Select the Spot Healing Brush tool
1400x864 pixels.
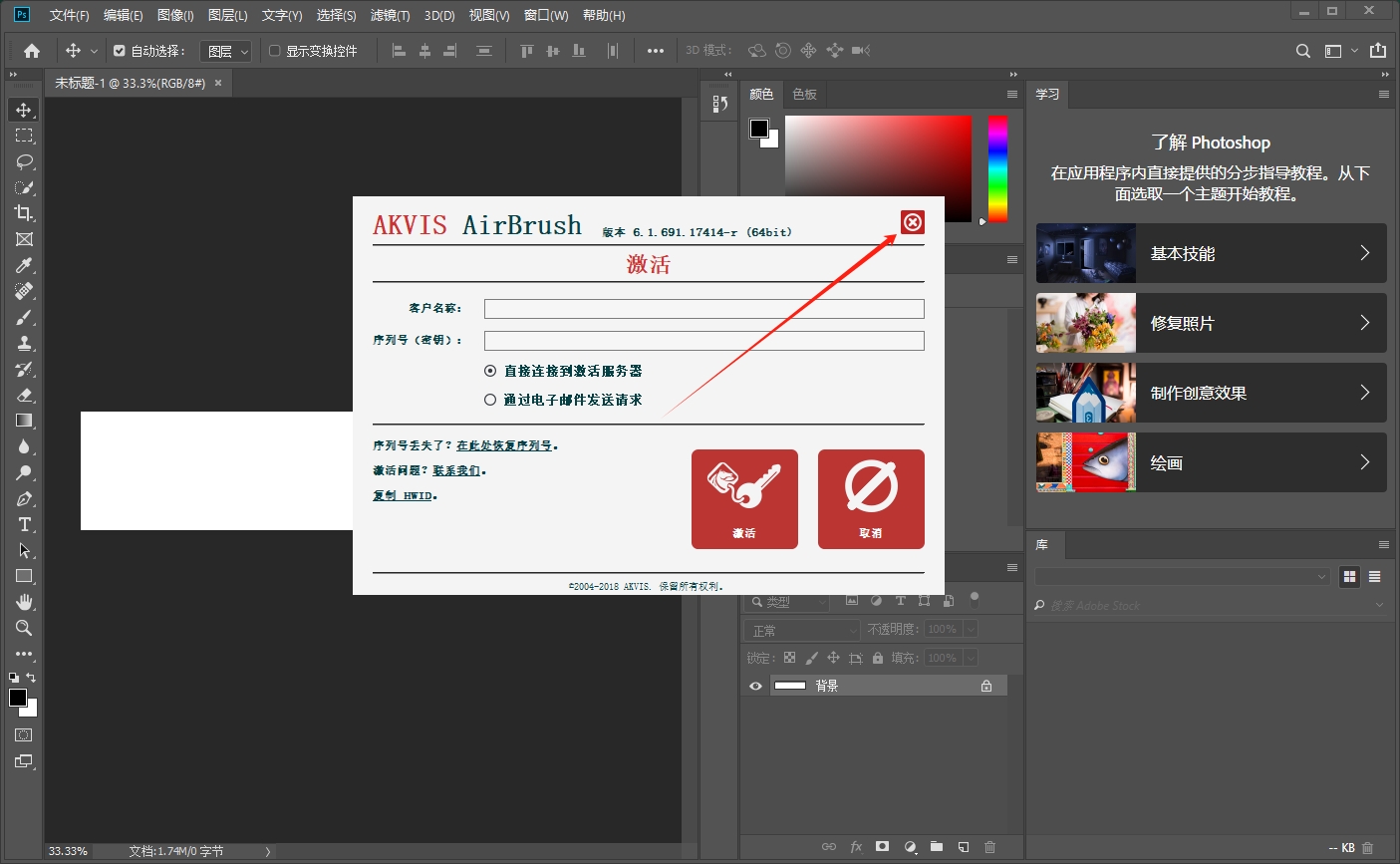pyautogui.click(x=24, y=291)
